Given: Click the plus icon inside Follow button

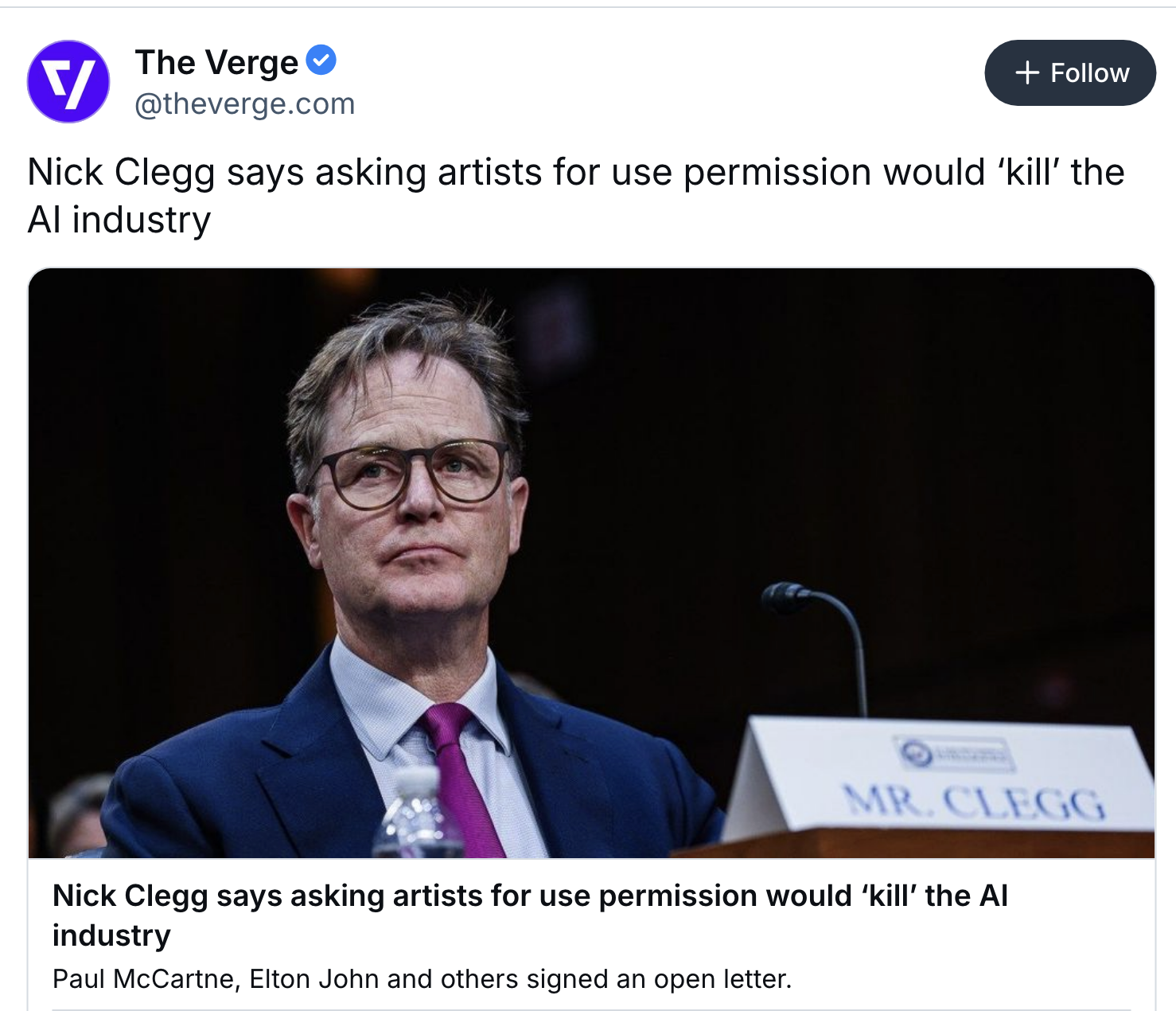Looking at the screenshot, I should click(1027, 72).
